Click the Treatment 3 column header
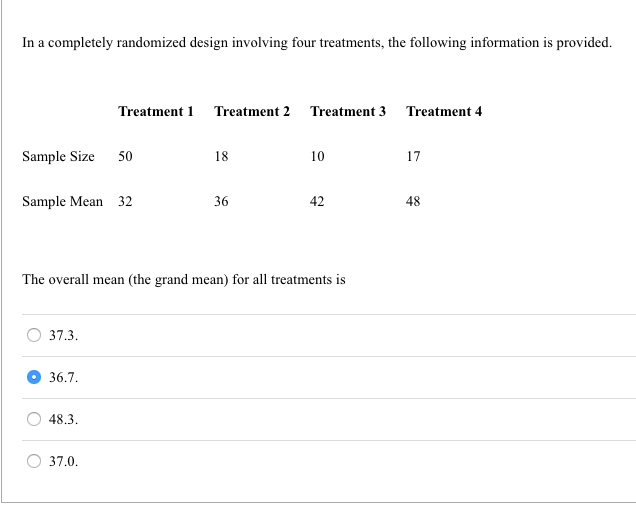 (348, 111)
